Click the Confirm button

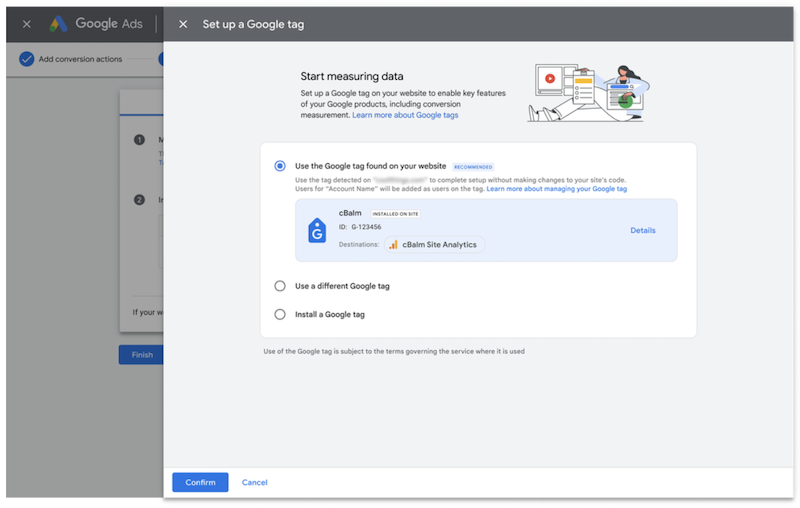(x=200, y=482)
